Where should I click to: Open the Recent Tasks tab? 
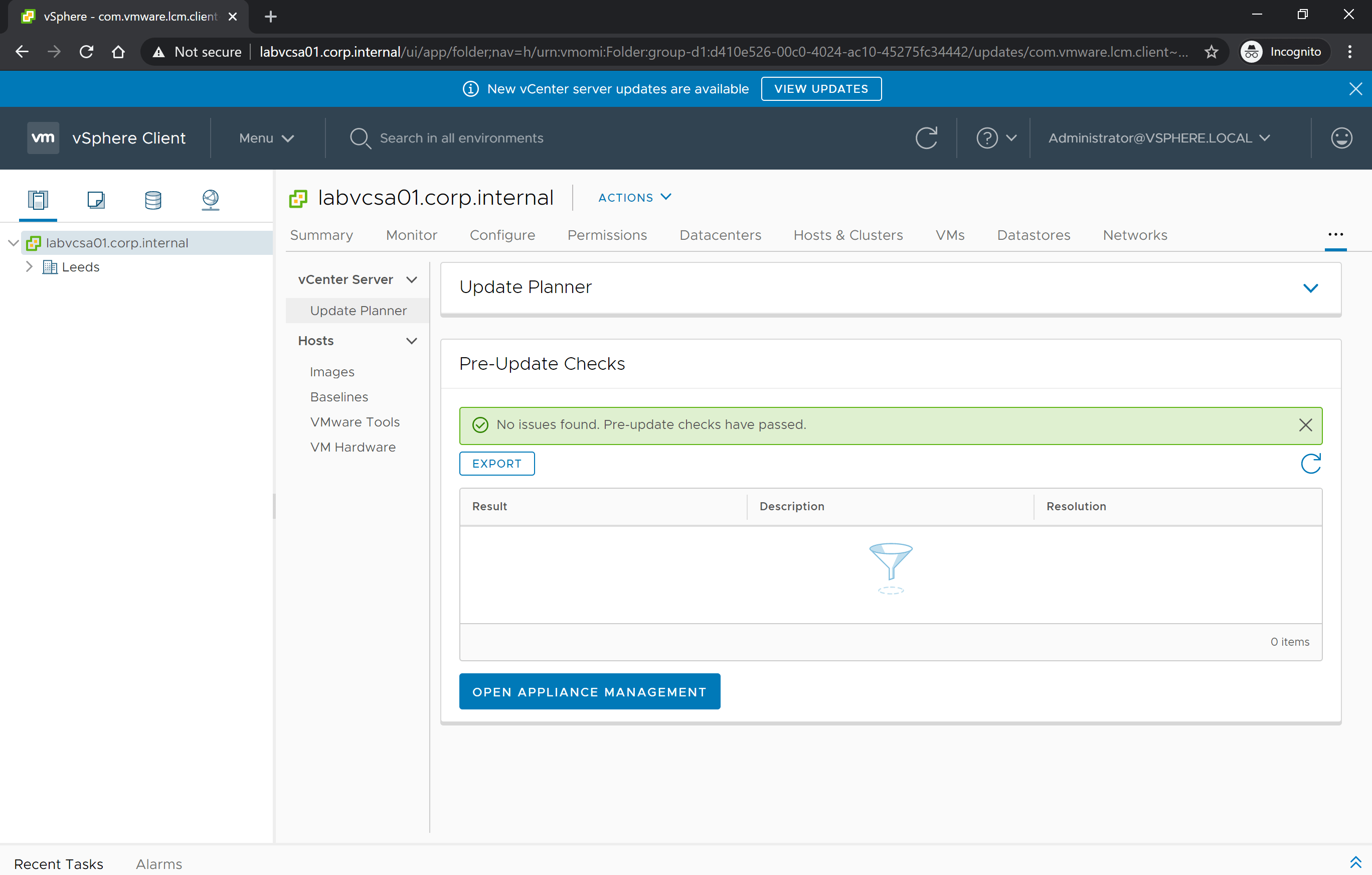click(59, 863)
